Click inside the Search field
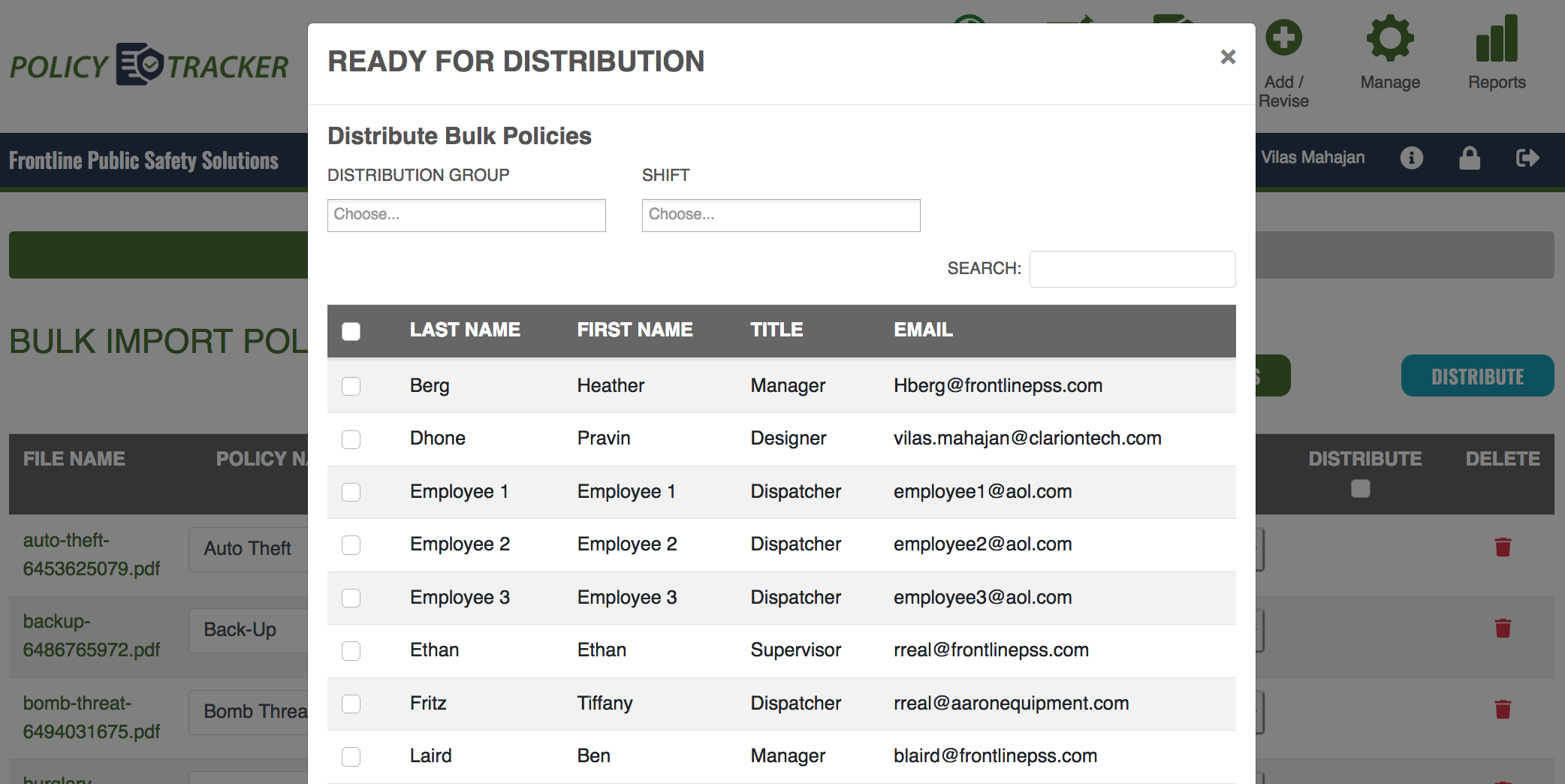The width and height of the screenshot is (1565, 784). (1132, 268)
